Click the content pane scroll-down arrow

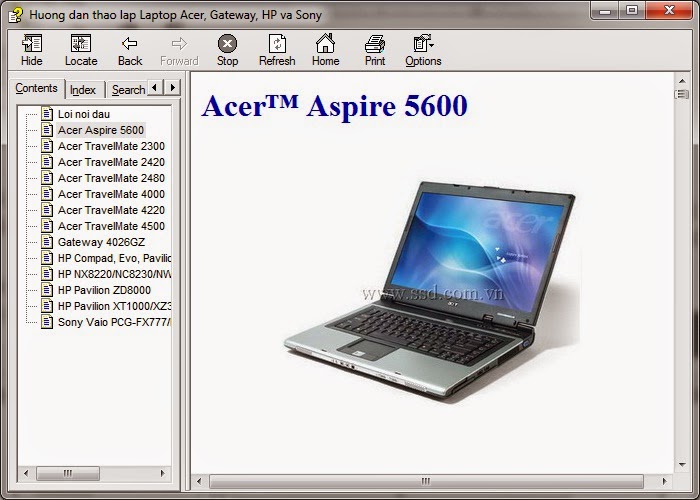[x=683, y=465]
